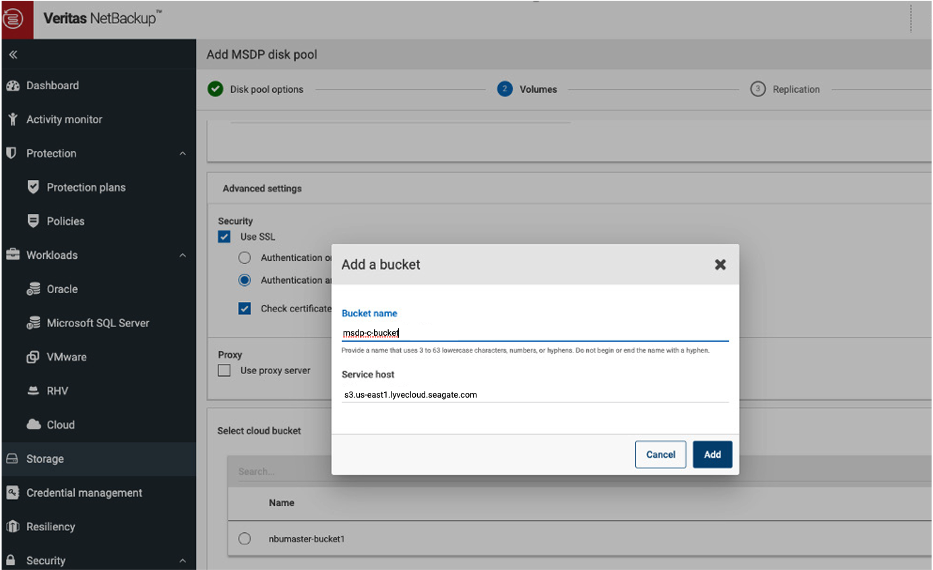Image resolution: width=933 pixels, height=570 pixels.
Task: Click the Protection shield icon
Action: click(11, 153)
